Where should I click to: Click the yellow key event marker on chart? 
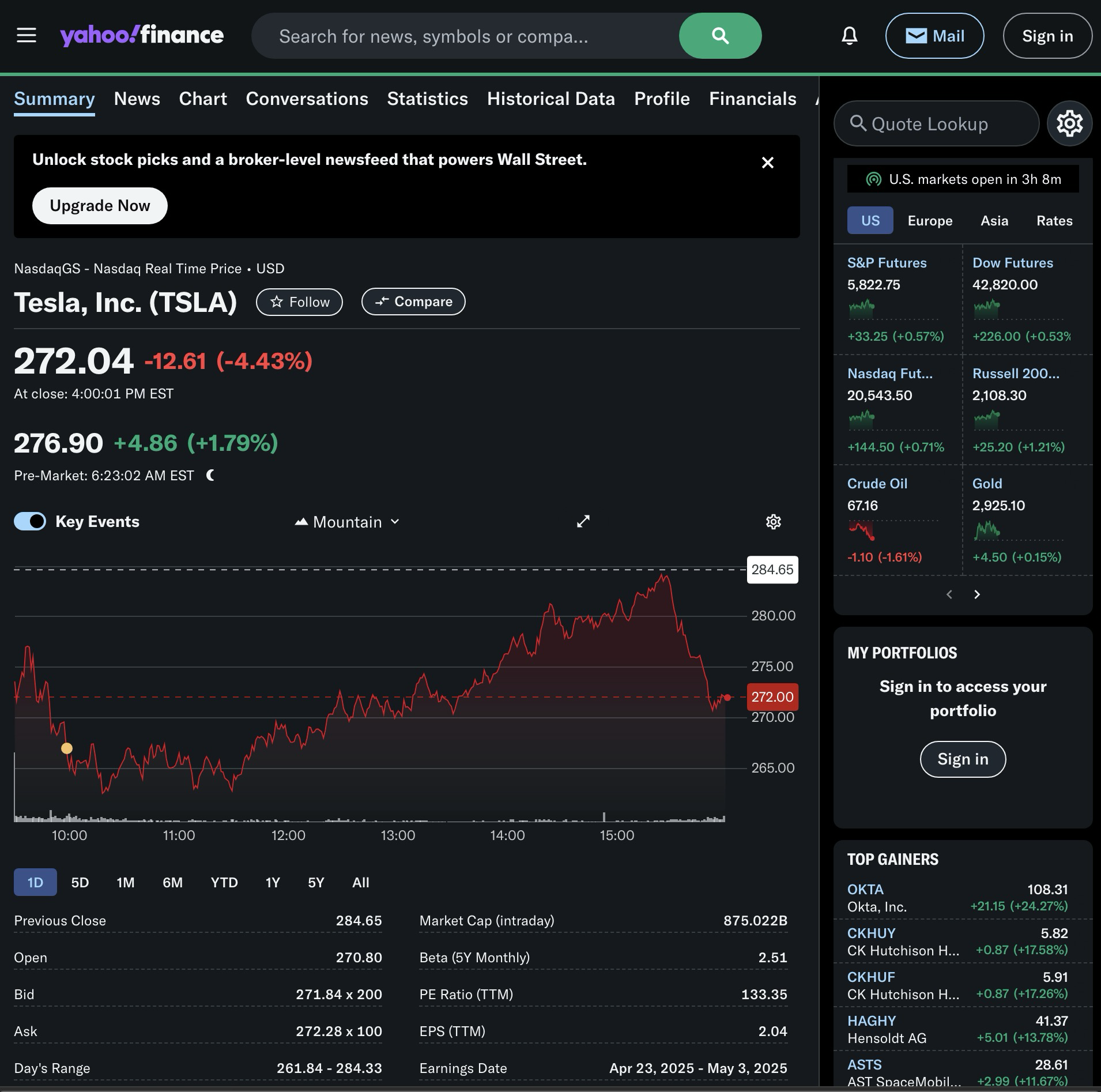coord(67,748)
